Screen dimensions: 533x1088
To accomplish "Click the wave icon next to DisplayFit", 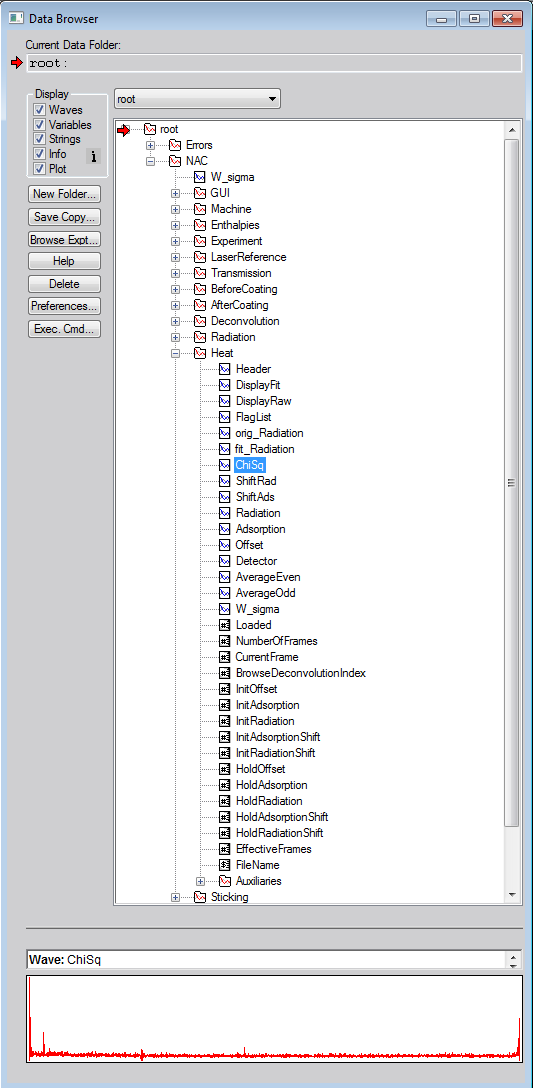I will [x=224, y=385].
